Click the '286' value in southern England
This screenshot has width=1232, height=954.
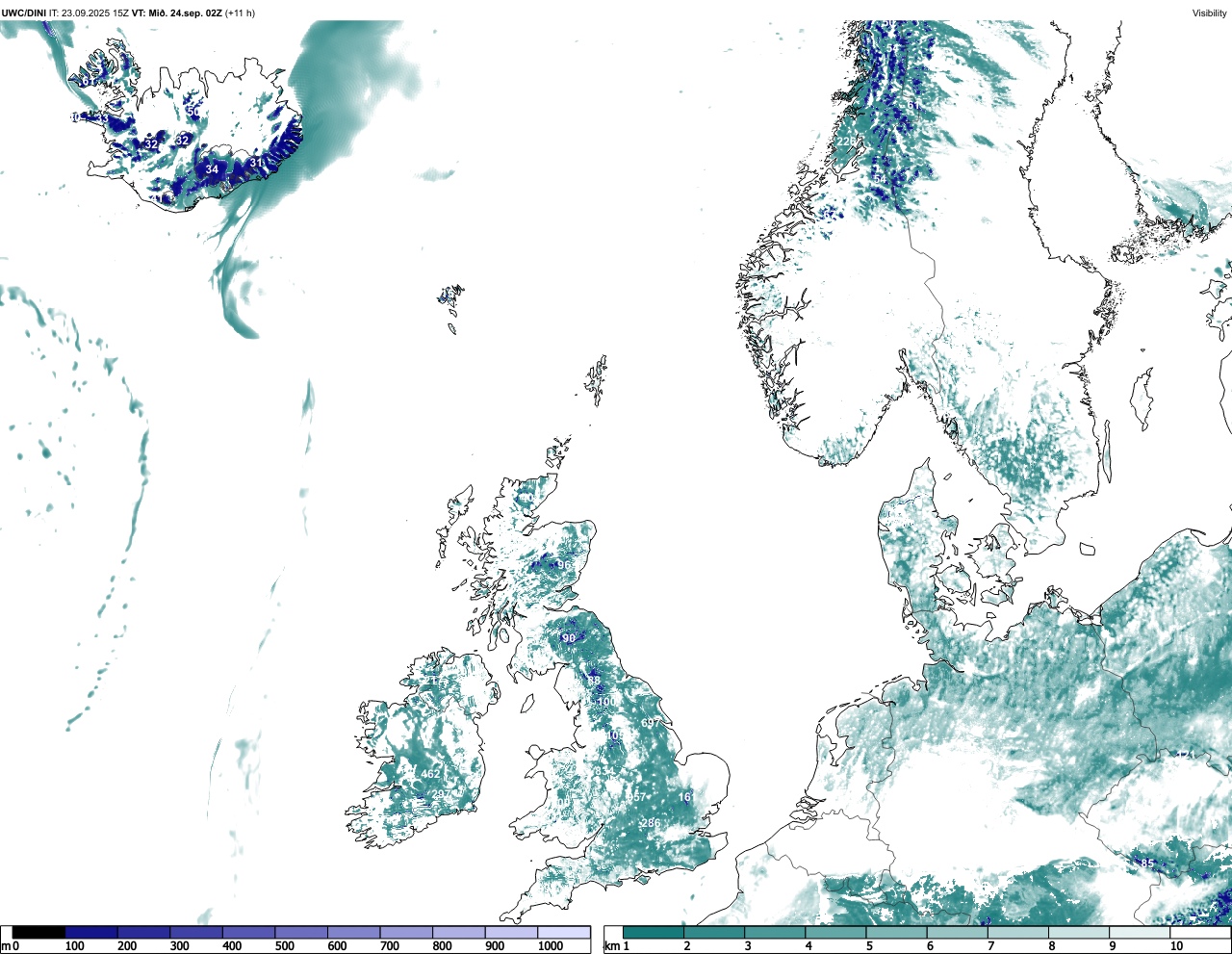[652, 823]
